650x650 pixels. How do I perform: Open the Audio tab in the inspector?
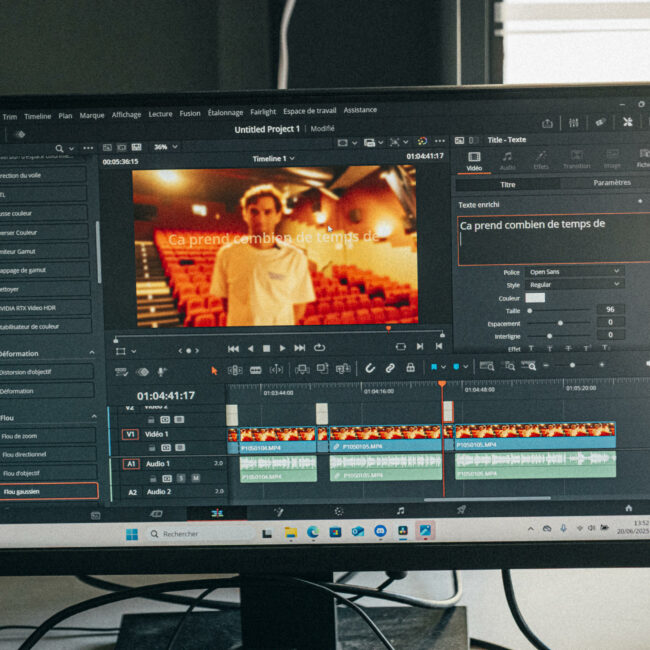pyautogui.click(x=507, y=159)
